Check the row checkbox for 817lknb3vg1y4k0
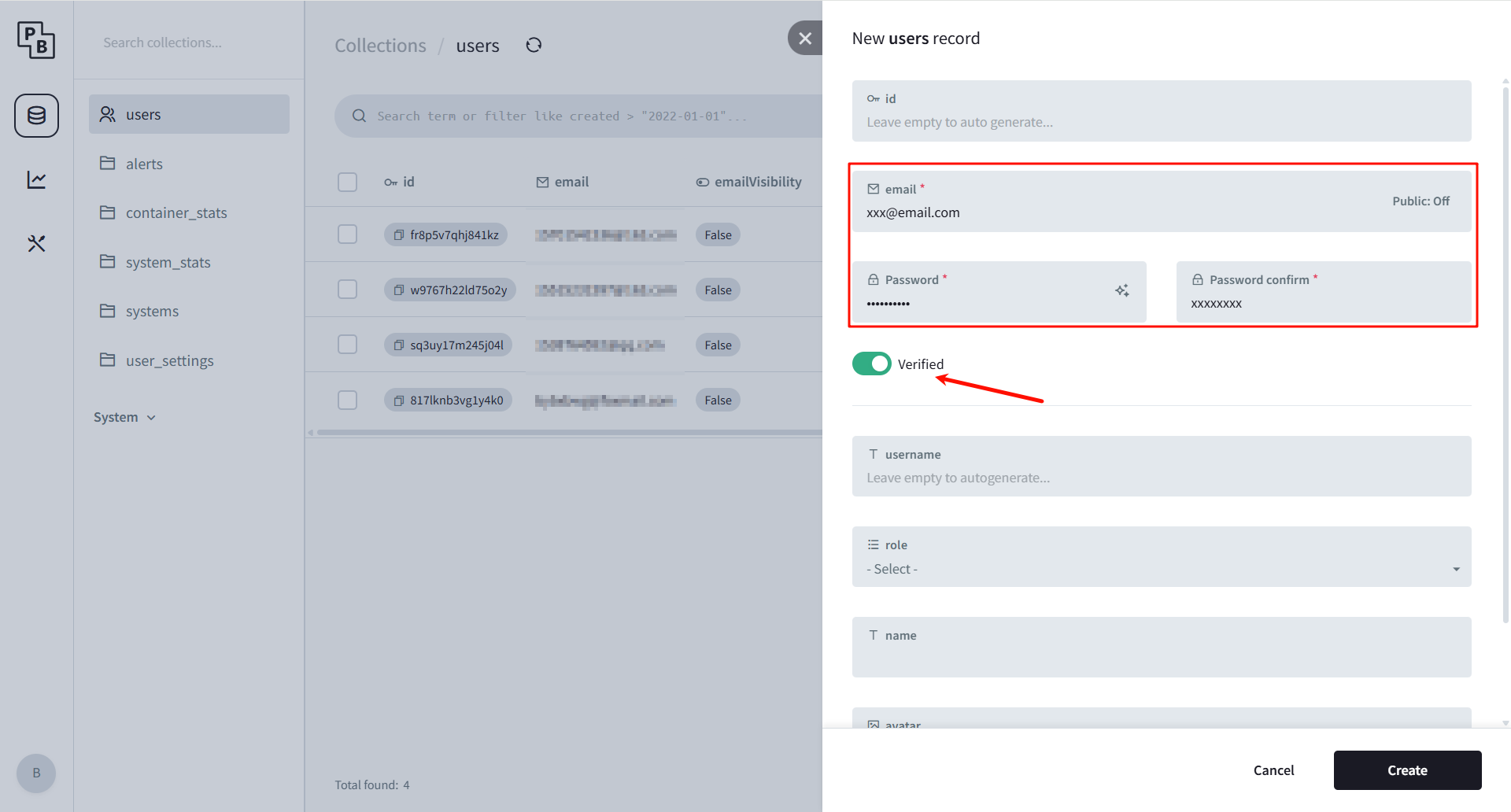Viewport: 1511px width, 812px height. coord(347,400)
